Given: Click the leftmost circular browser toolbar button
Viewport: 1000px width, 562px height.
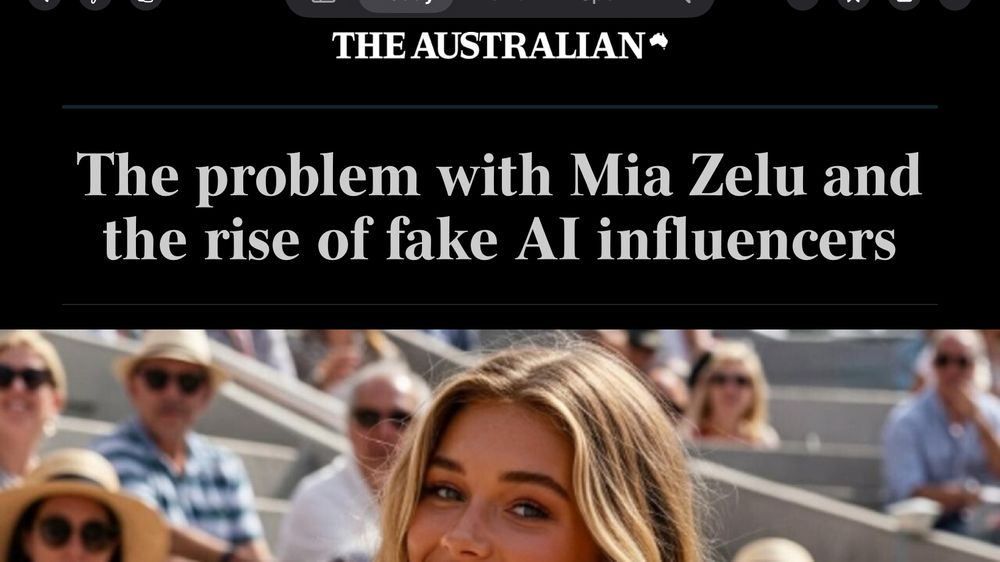Looking at the screenshot, I should tap(45, 3).
